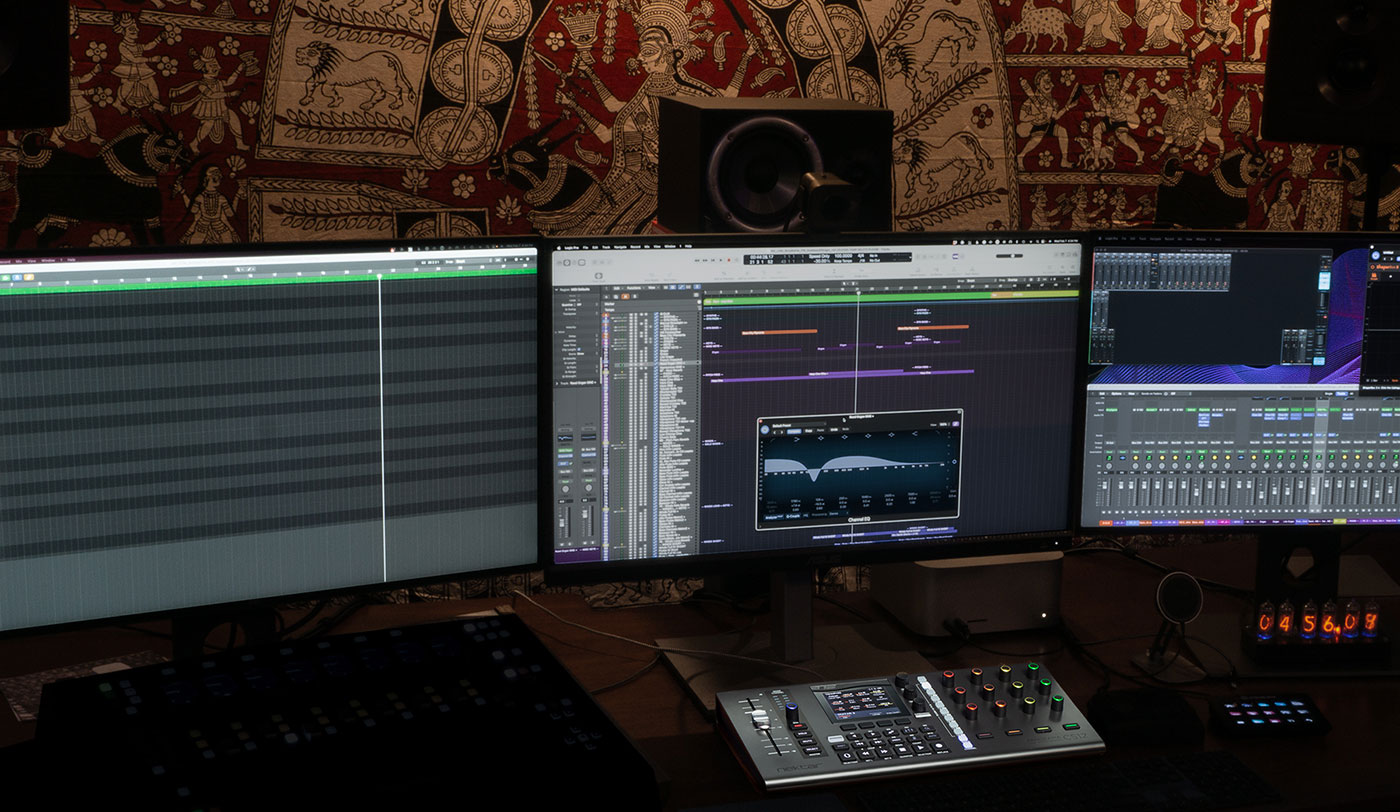Click the Copy button in Channel EQ
This screenshot has height=812, width=1400.
pos(808,431)
